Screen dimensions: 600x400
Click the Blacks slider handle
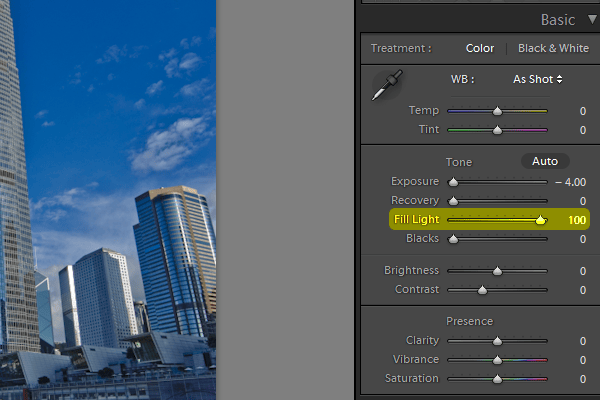click(x=453, y=239)
